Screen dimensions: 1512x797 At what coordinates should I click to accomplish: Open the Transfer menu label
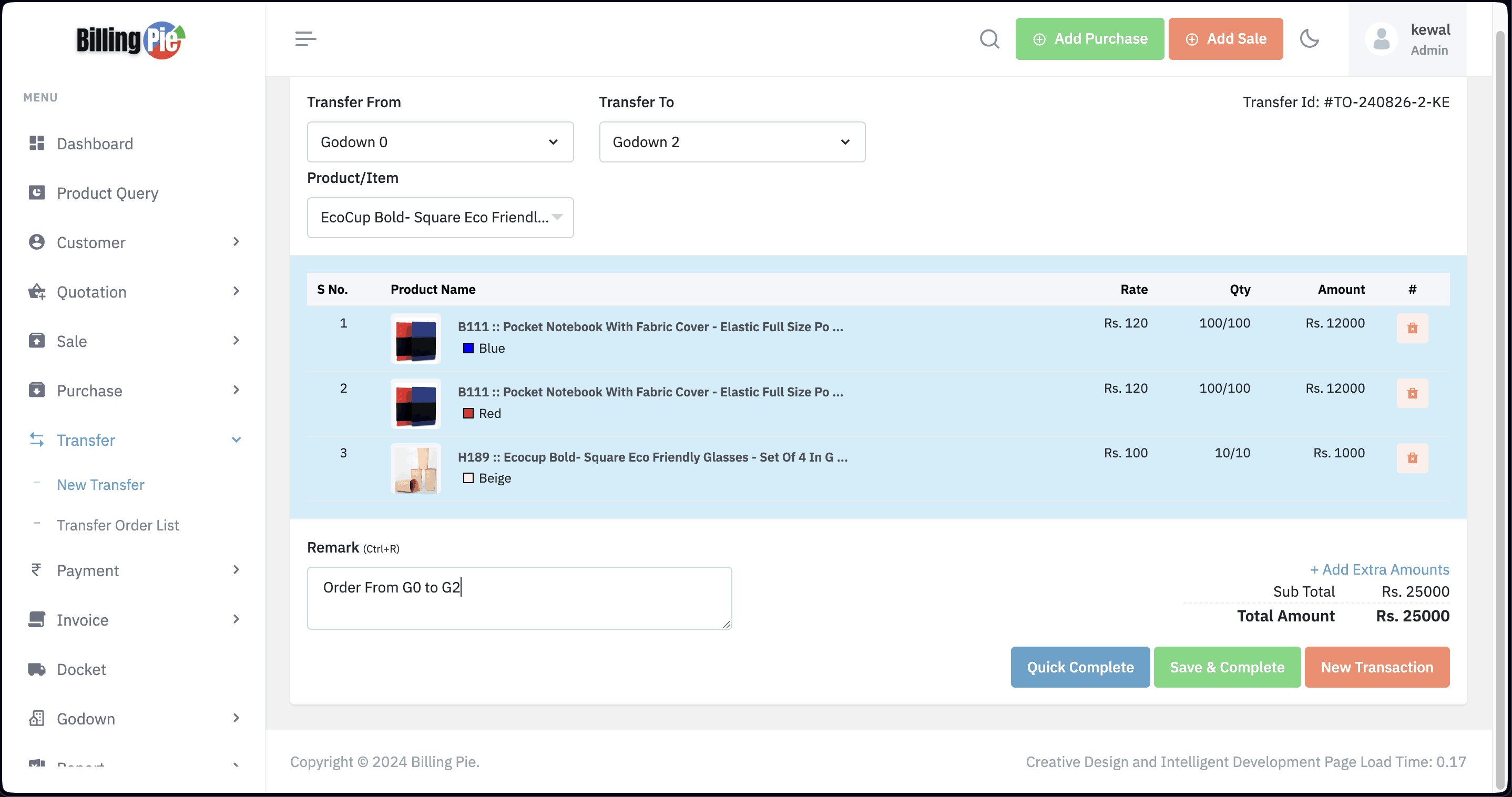(x=86, y=440)
